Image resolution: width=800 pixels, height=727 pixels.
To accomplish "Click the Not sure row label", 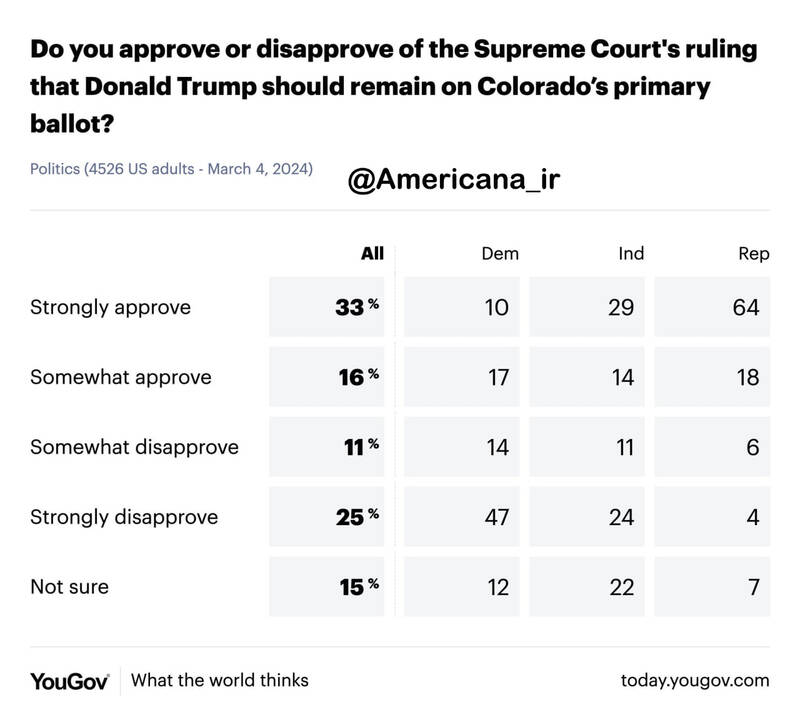I will [69, 587].
